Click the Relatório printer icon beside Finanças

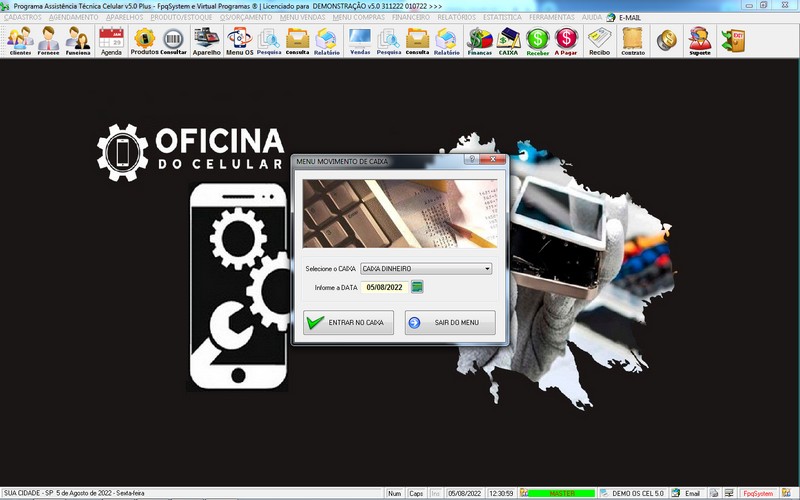click(446, 41)
